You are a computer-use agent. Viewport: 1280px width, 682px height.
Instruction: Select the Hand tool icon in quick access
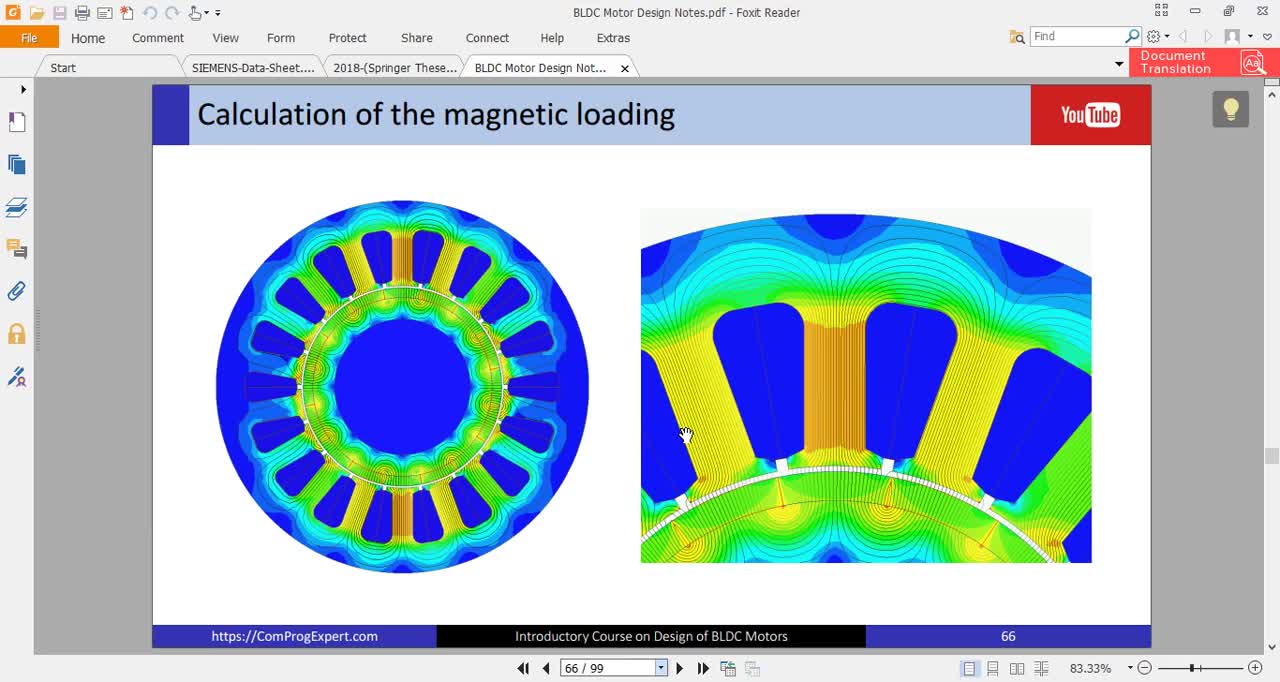pos(195,13)
